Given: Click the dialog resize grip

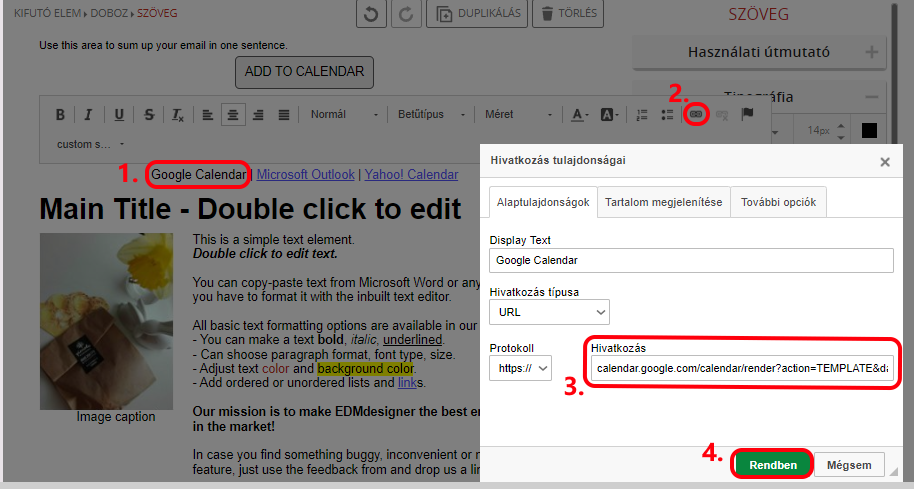Looking at the screenshot, I should (894, 472).
